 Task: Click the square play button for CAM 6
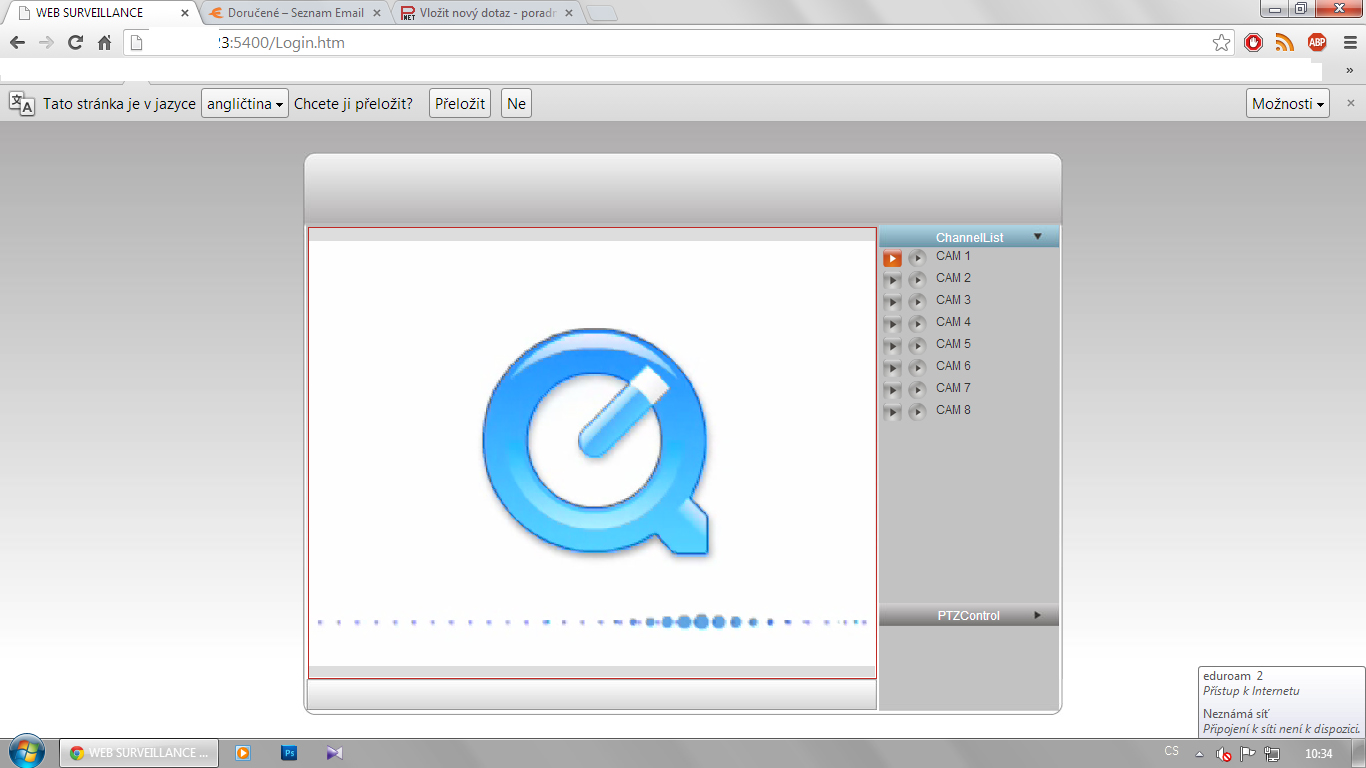pos(892,368)
